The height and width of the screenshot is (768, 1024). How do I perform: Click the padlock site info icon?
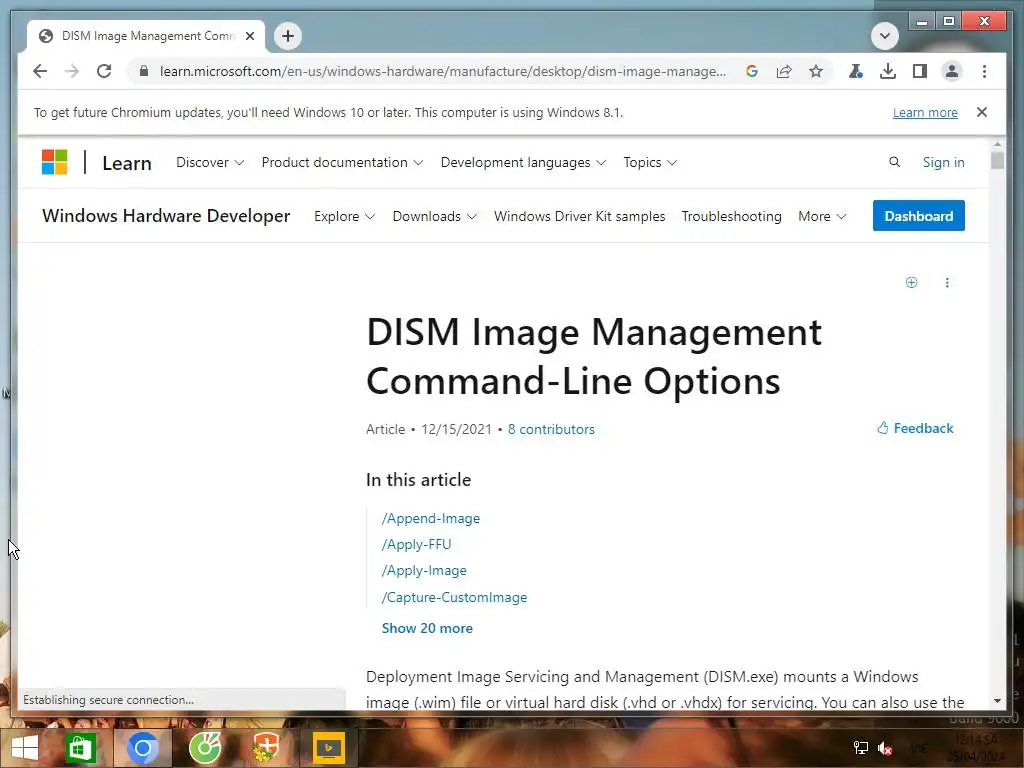144,71
